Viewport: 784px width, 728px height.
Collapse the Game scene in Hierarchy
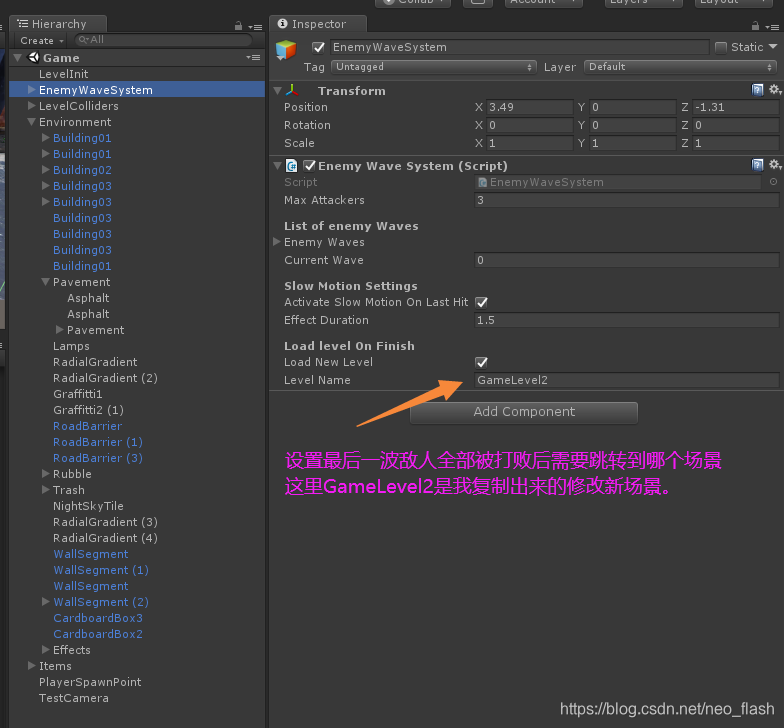(x=18, y=58)
